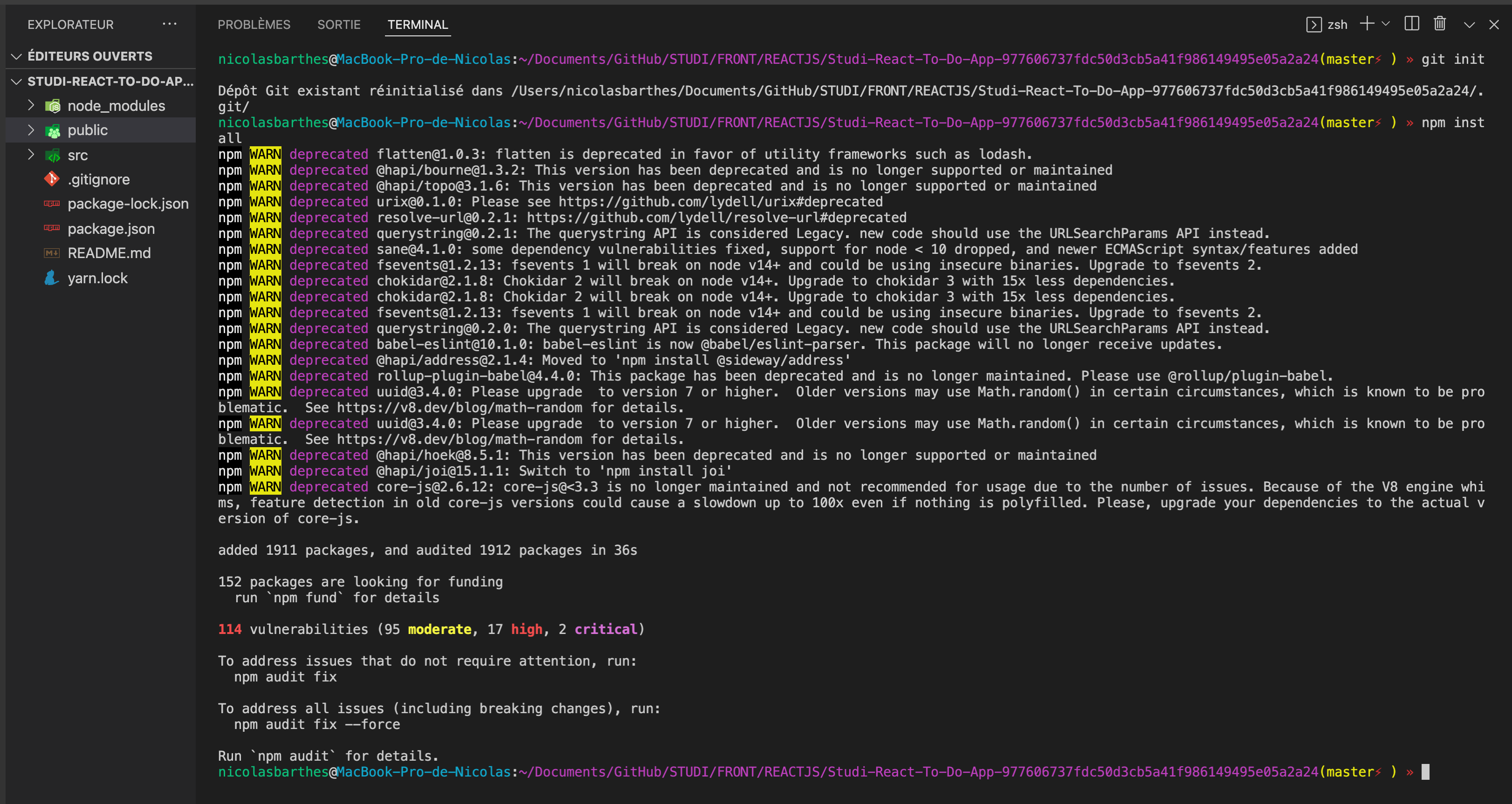
Task: Open the Explorer more actions ellipsis
Action: pos(170,23)
